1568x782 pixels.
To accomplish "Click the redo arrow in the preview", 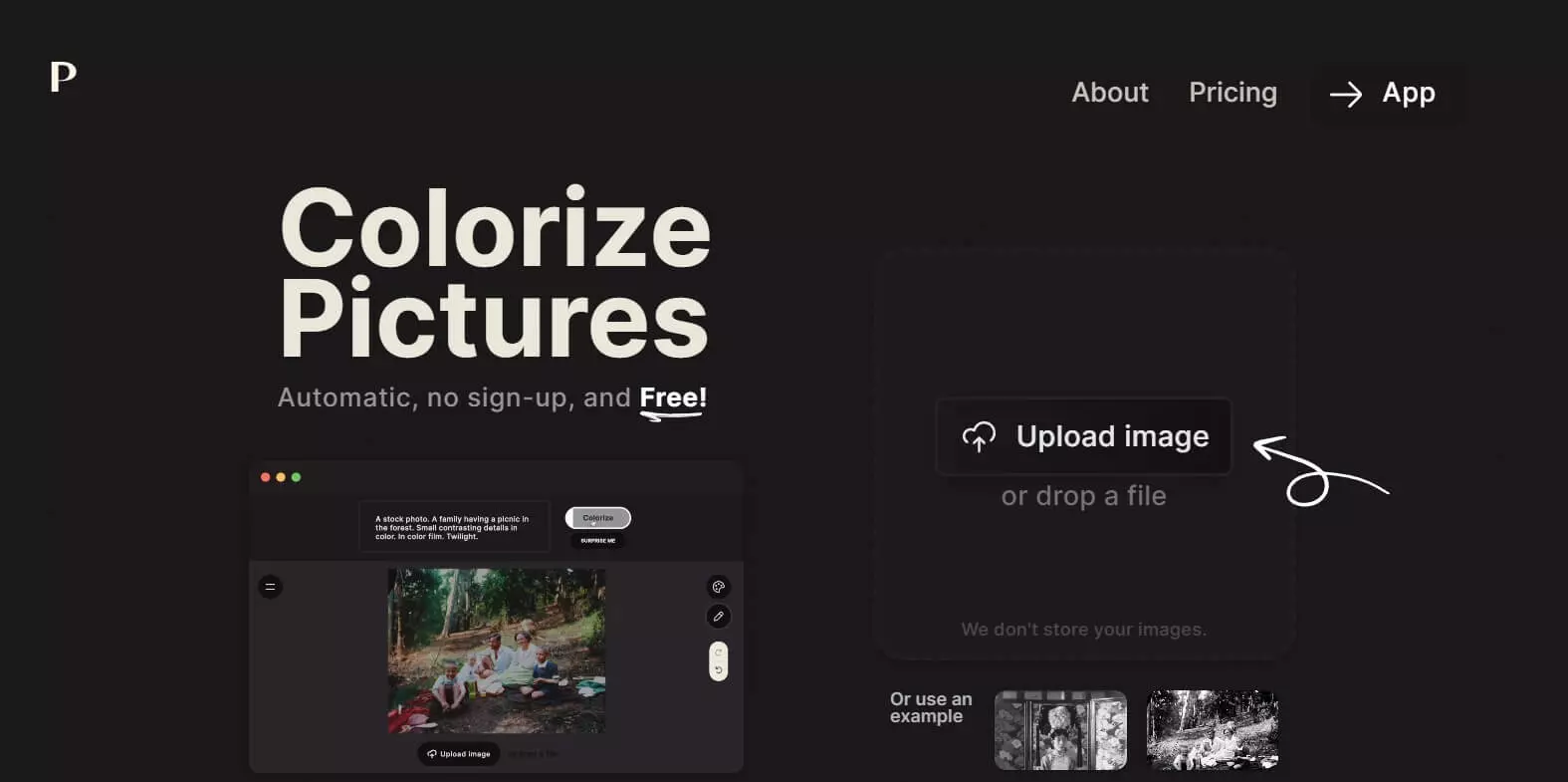I will (718, 652).
